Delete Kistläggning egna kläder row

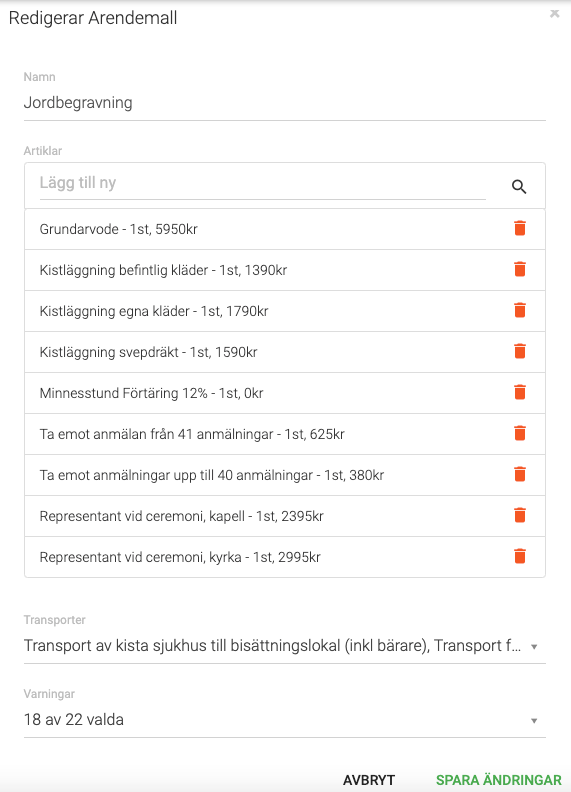(519, 310)
